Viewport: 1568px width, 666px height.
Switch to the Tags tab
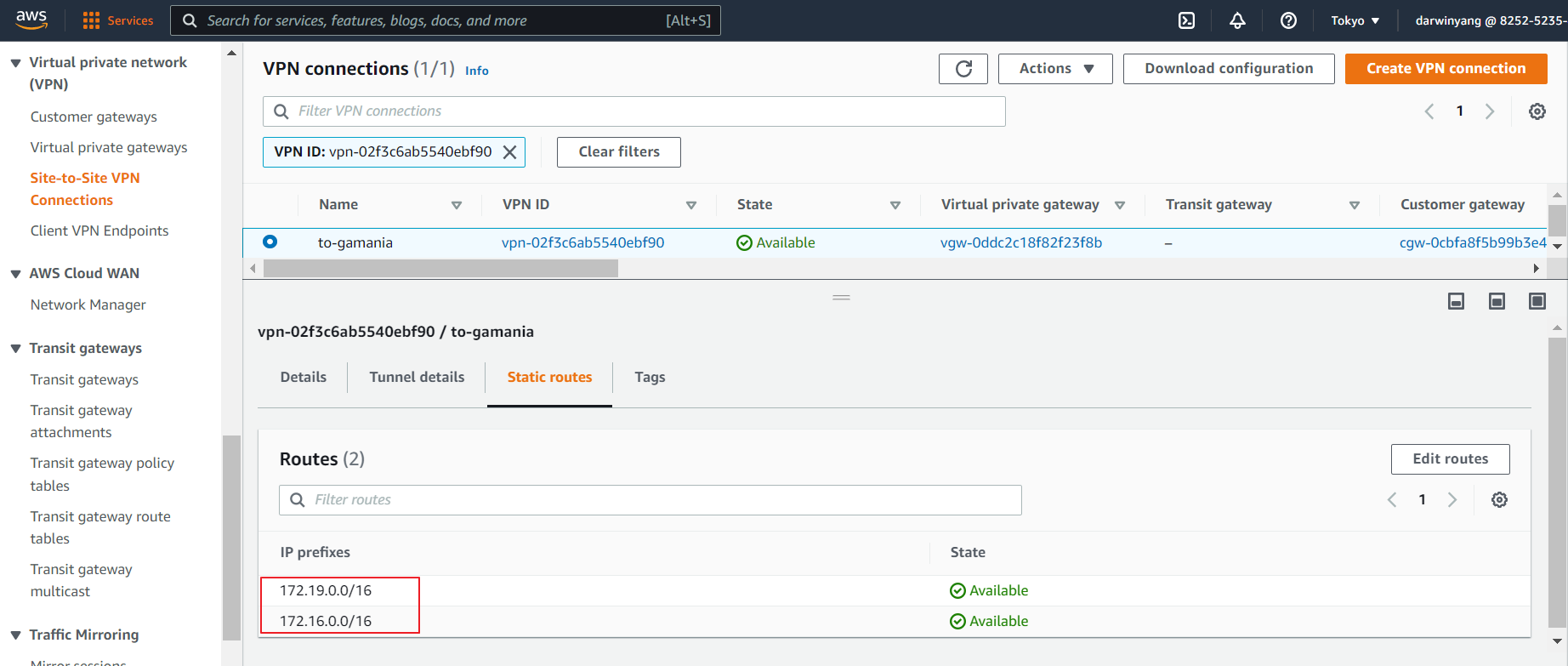[x=650, y=377]
